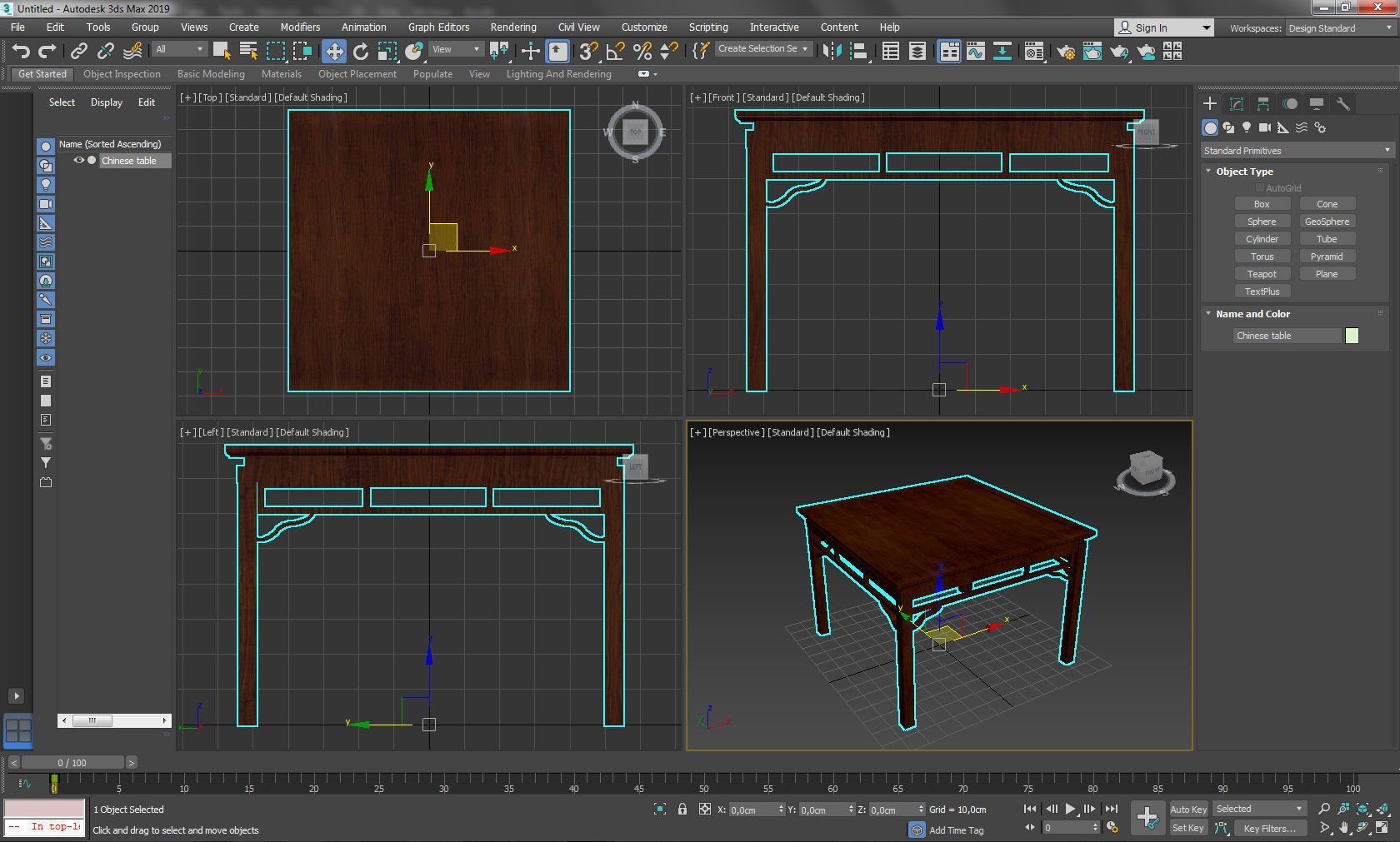Collapse the Name and Color rollout
Viewport: 1400px width, 842px height.
(x=1208, y=313)
